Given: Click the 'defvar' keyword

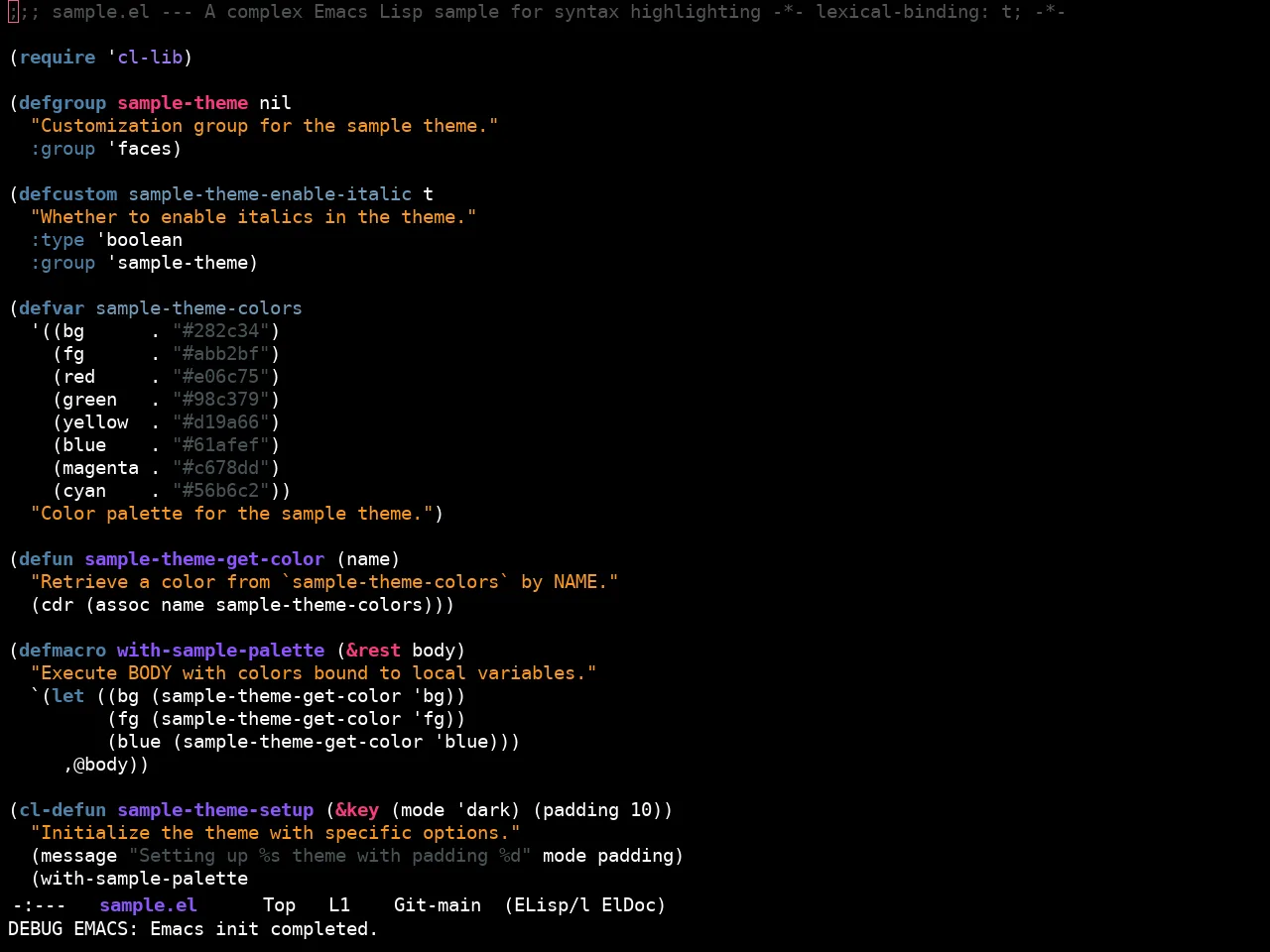Looking at the screenshot, I should tap(52, 308).
